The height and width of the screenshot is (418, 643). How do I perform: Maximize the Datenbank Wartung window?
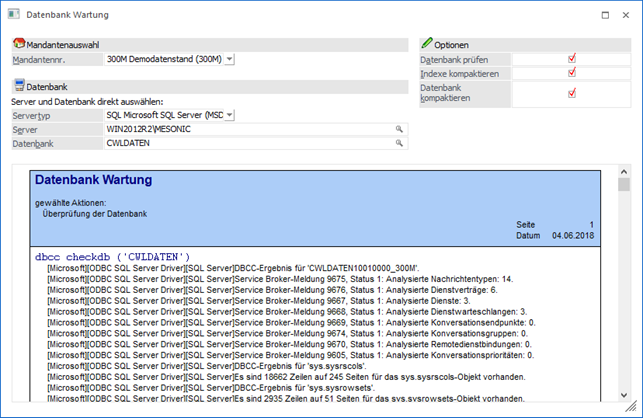605,15
